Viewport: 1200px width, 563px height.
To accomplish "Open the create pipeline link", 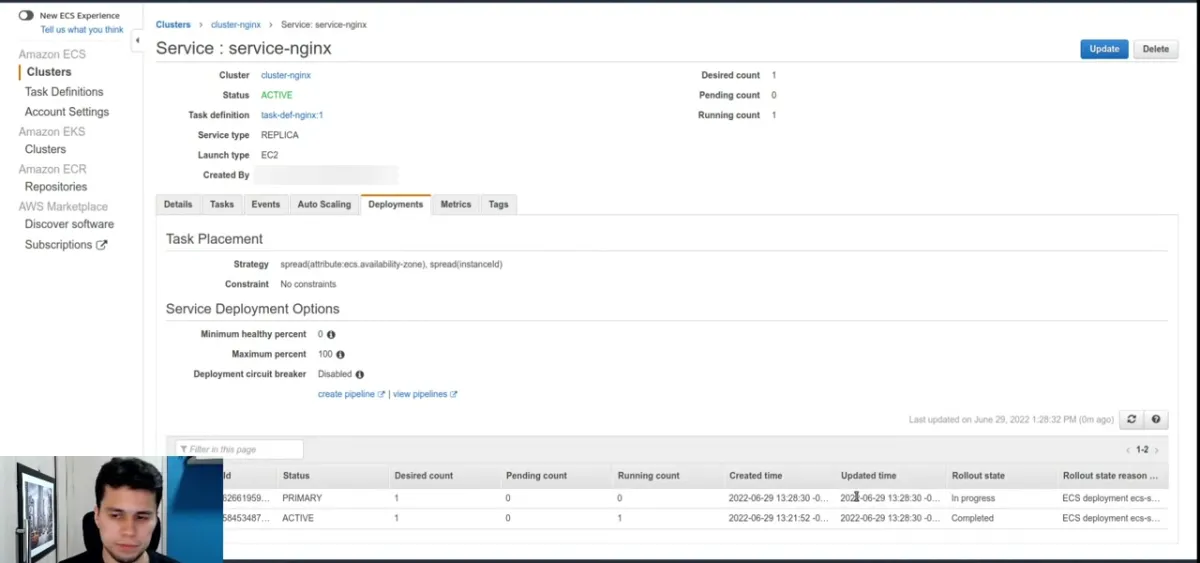I will [x=351, y=395].
